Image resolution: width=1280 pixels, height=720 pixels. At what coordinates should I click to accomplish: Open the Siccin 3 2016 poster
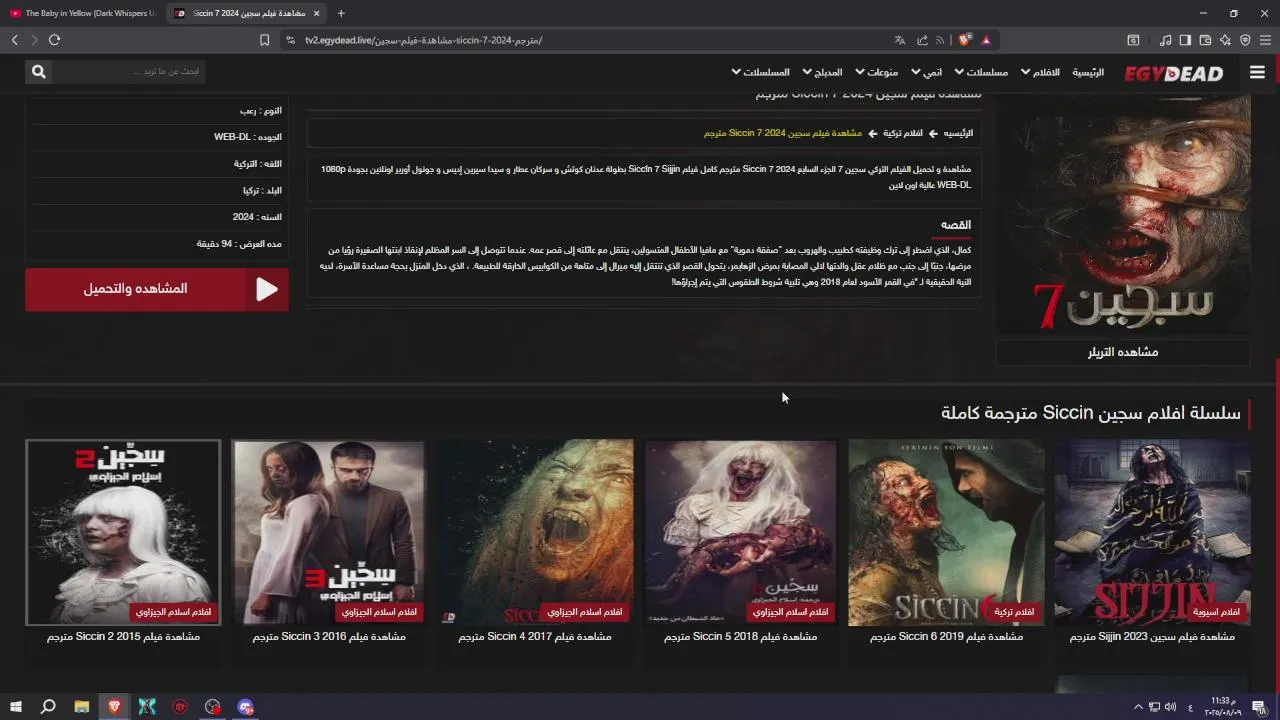click(x=329, y=532)
